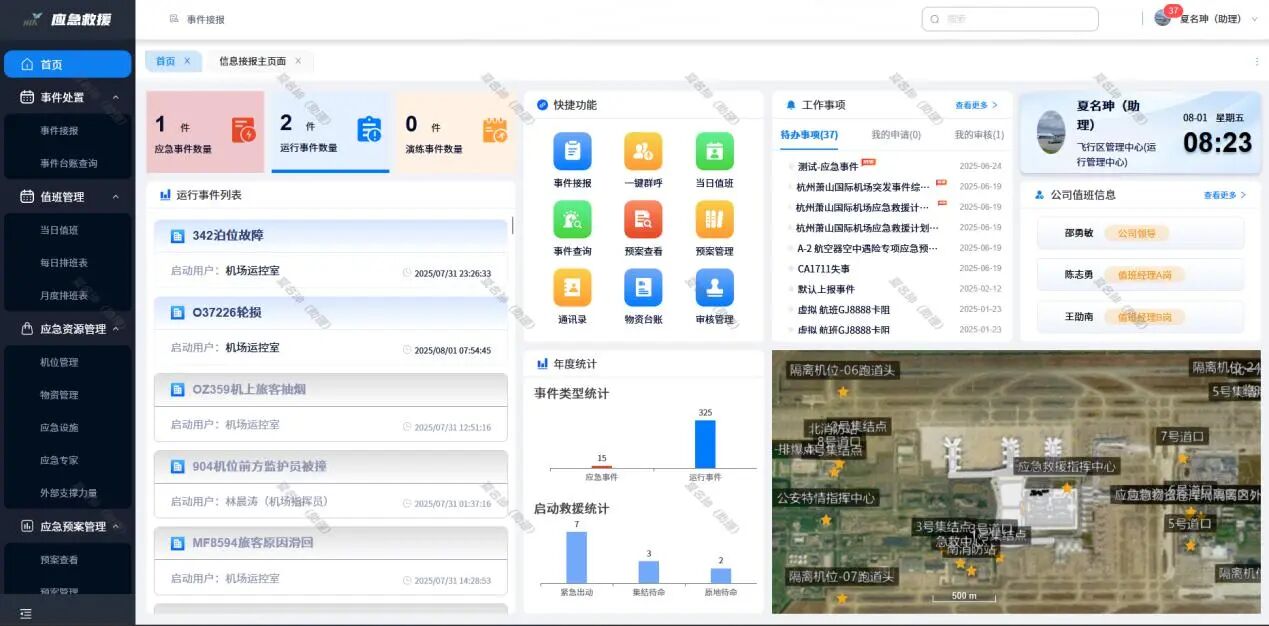Open the 物资台账 quick function icon
The width and height of the screenshot is (1269, 626).
coord(643,288)
